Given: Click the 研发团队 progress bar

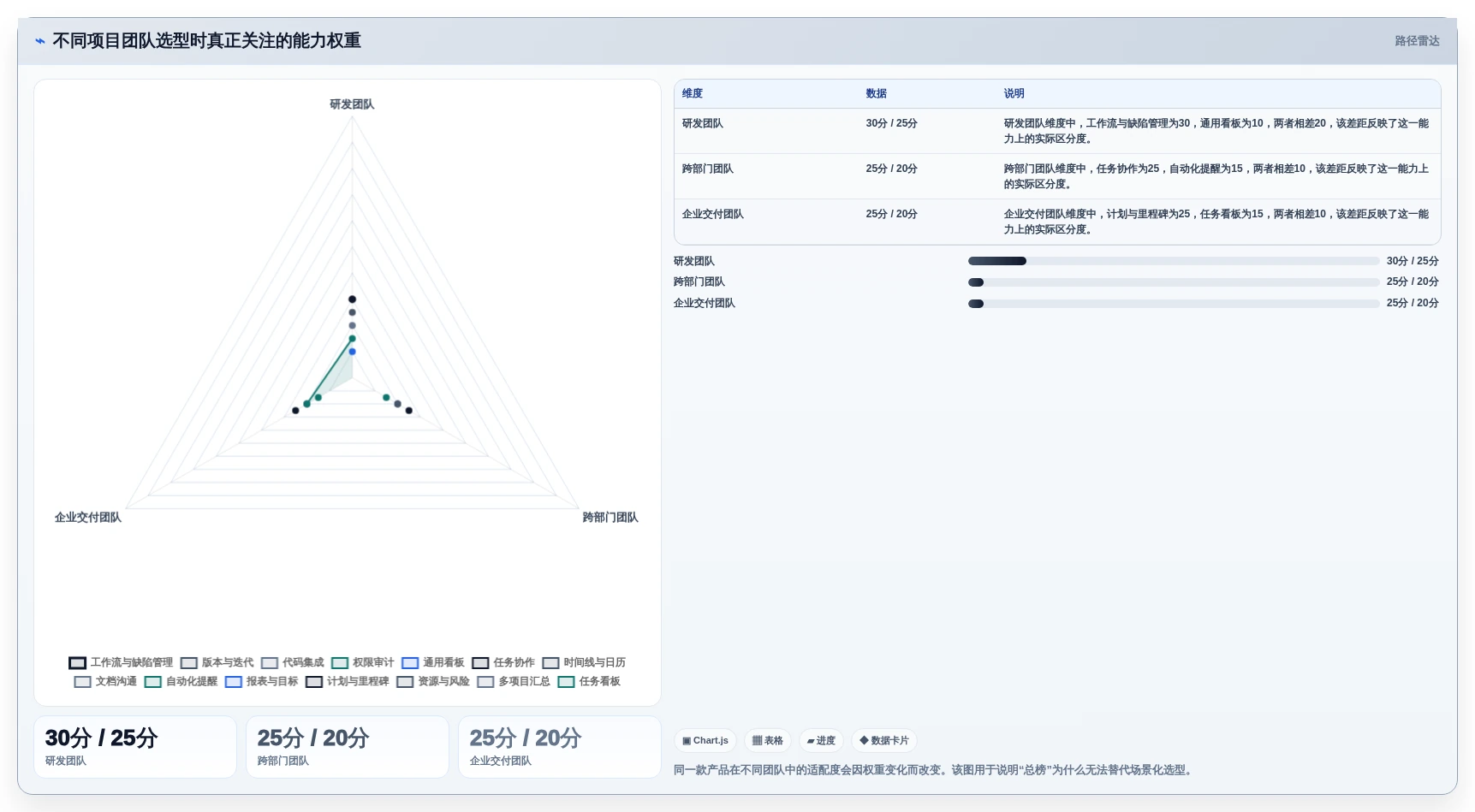Looking at the screenshot, I should 1174,261.
